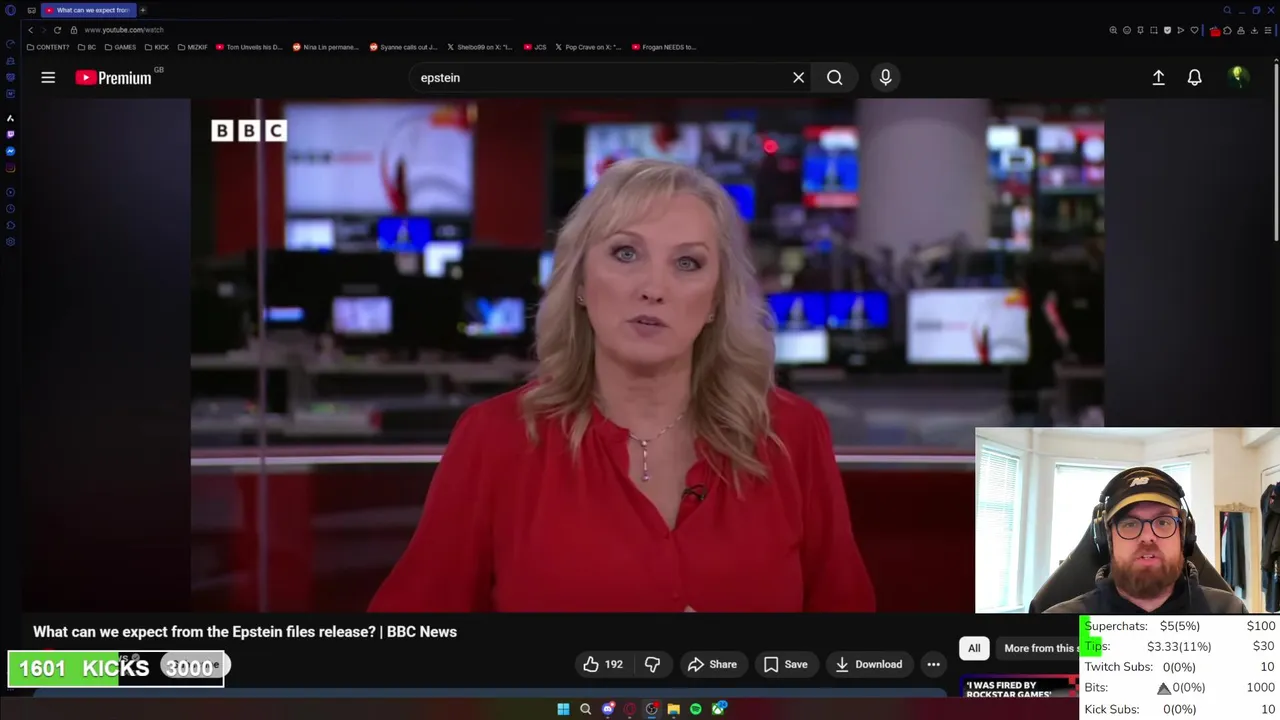Add page to favorites with the heart

point(1194,30)
